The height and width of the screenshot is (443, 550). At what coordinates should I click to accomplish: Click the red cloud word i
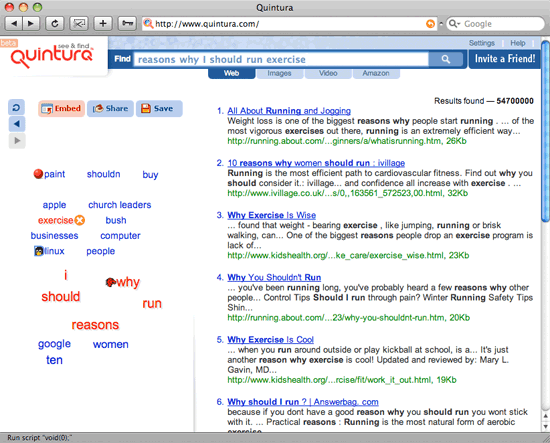point(66,275)
